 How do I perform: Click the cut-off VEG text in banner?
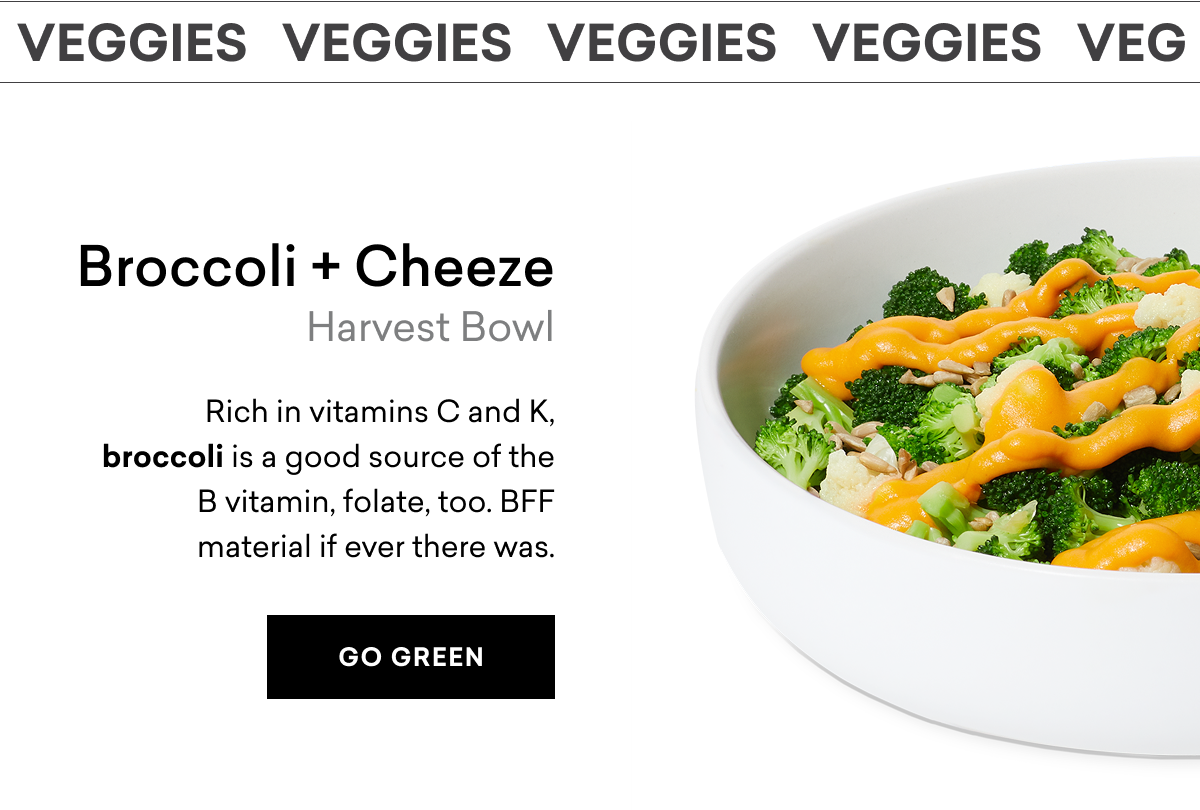(1132, 43)
